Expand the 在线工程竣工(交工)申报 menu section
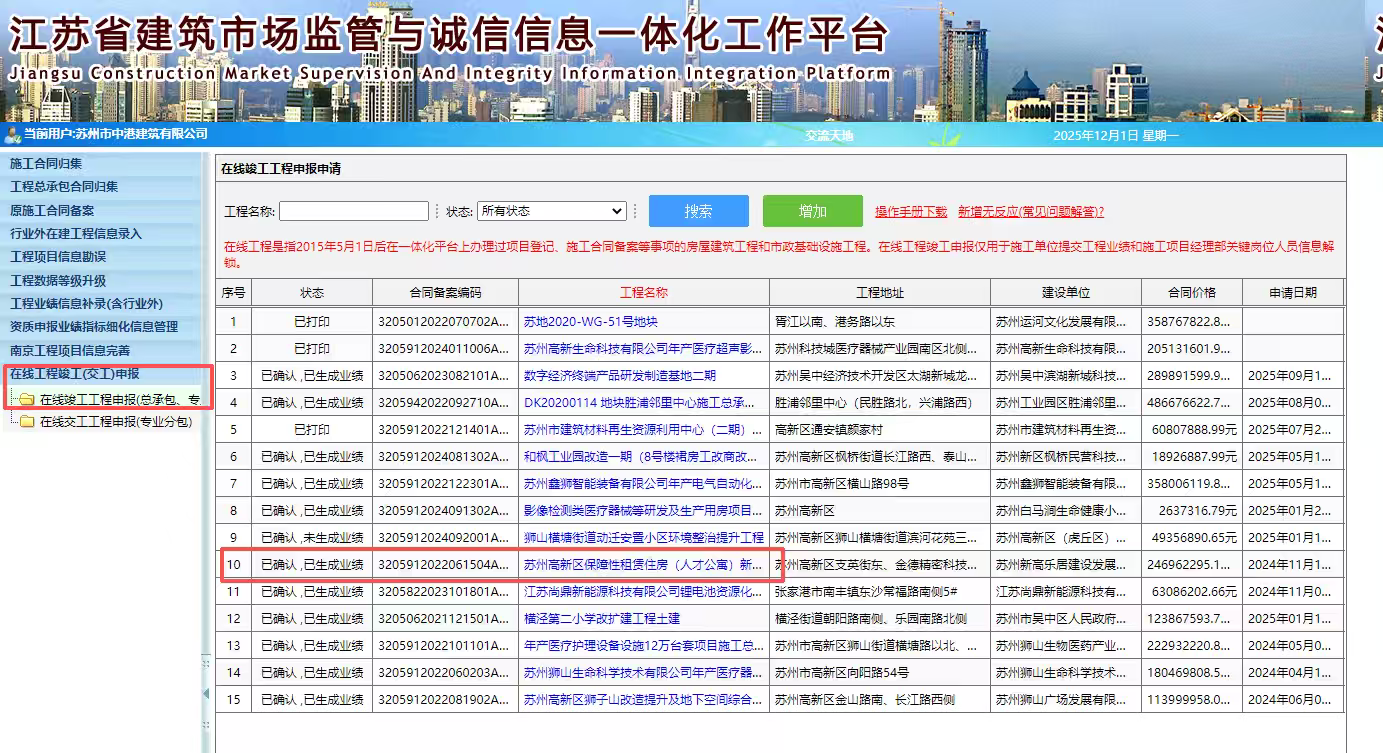 (x=74, y=374)
